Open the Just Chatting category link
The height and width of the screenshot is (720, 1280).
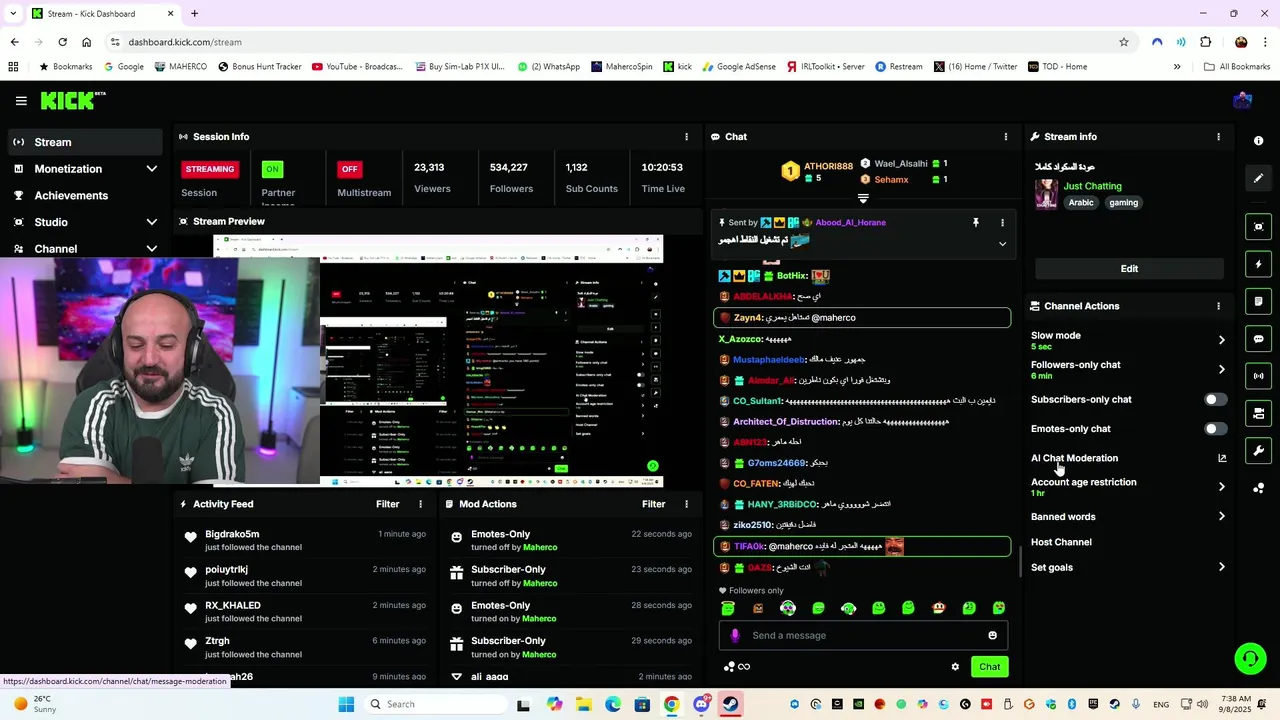[1092, 186]
